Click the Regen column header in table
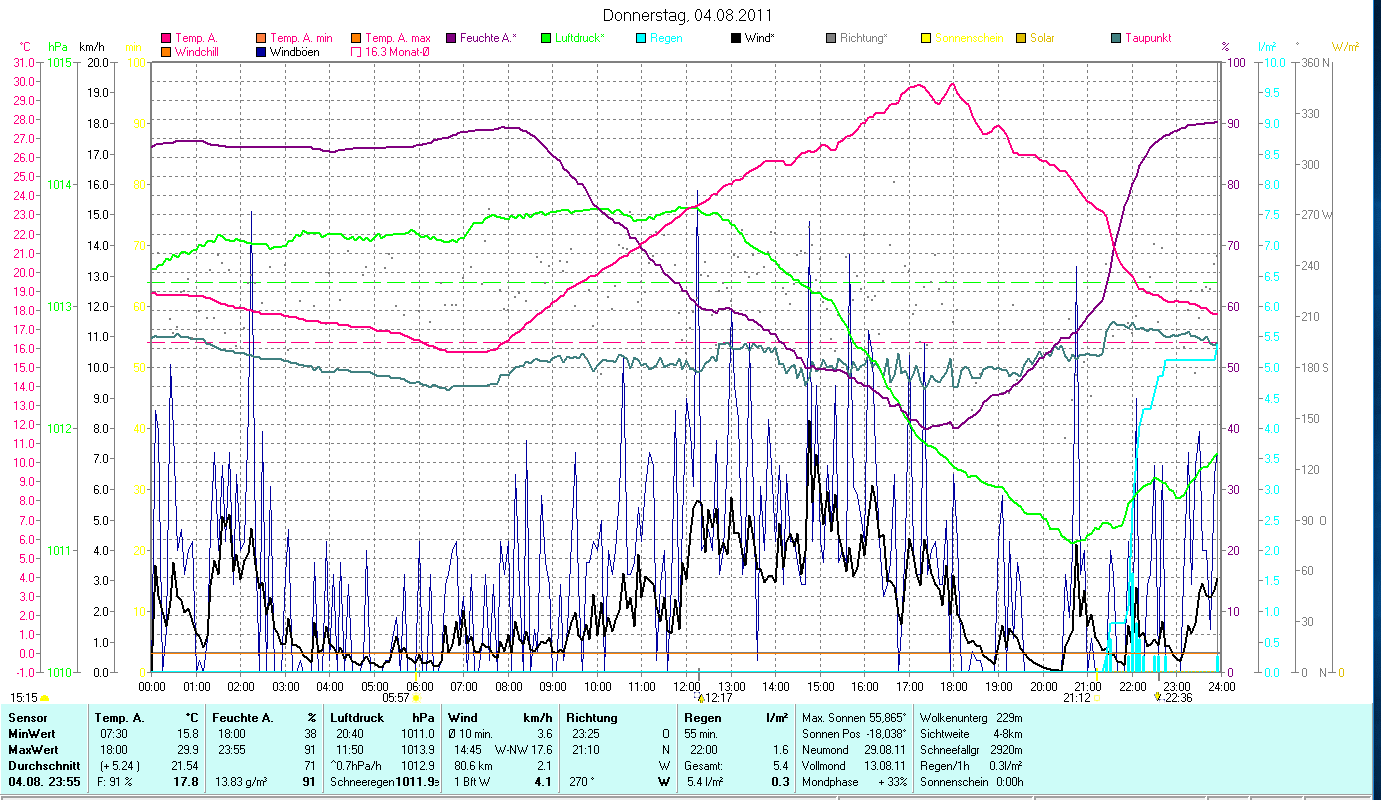This screenshot has width=1381, height=800. point(702,718)
